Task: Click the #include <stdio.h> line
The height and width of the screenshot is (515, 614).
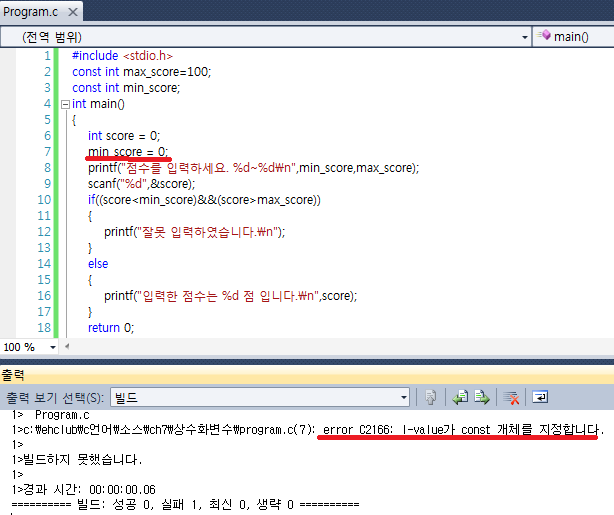Action: coord(122,56)
